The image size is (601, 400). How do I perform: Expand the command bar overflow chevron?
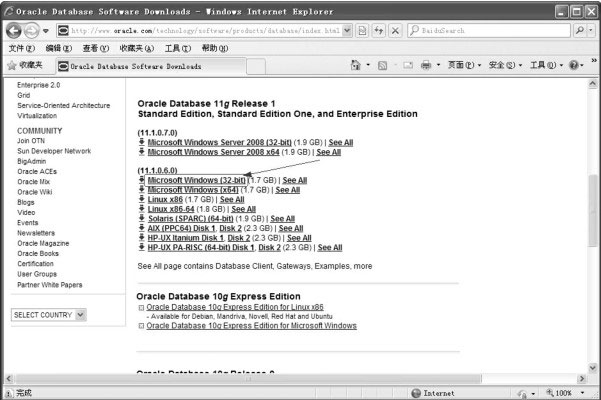(594, 60)
